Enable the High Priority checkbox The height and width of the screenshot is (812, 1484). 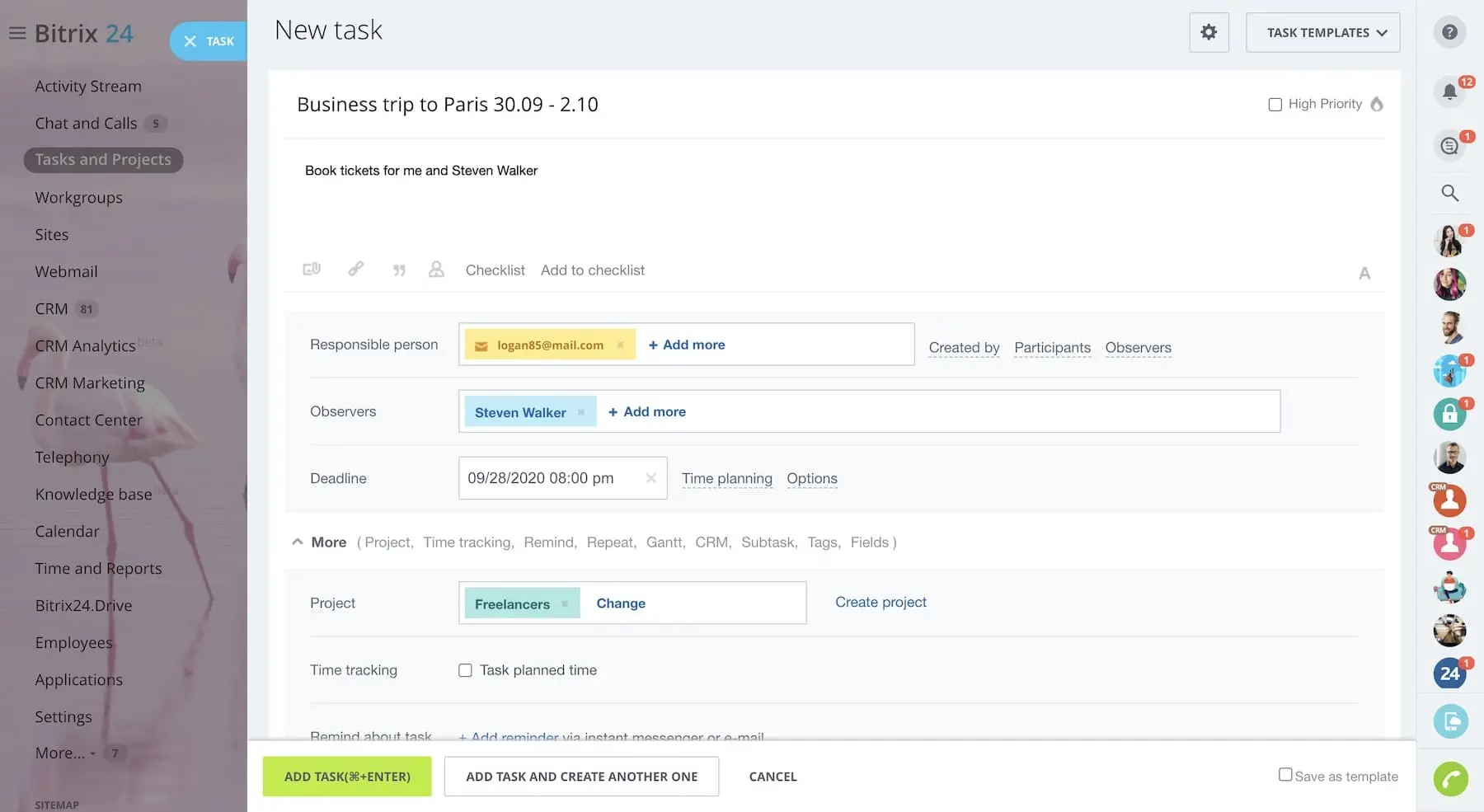click(1275, 105)
